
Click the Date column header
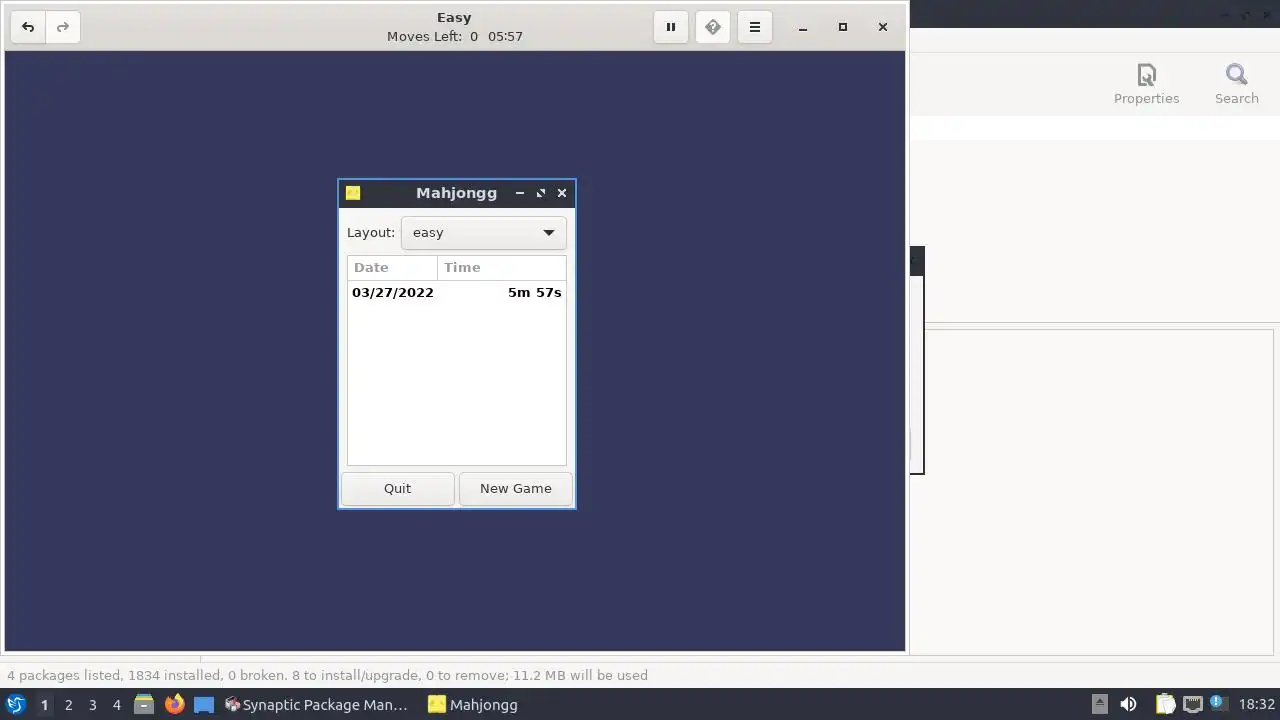click(392, 268)
